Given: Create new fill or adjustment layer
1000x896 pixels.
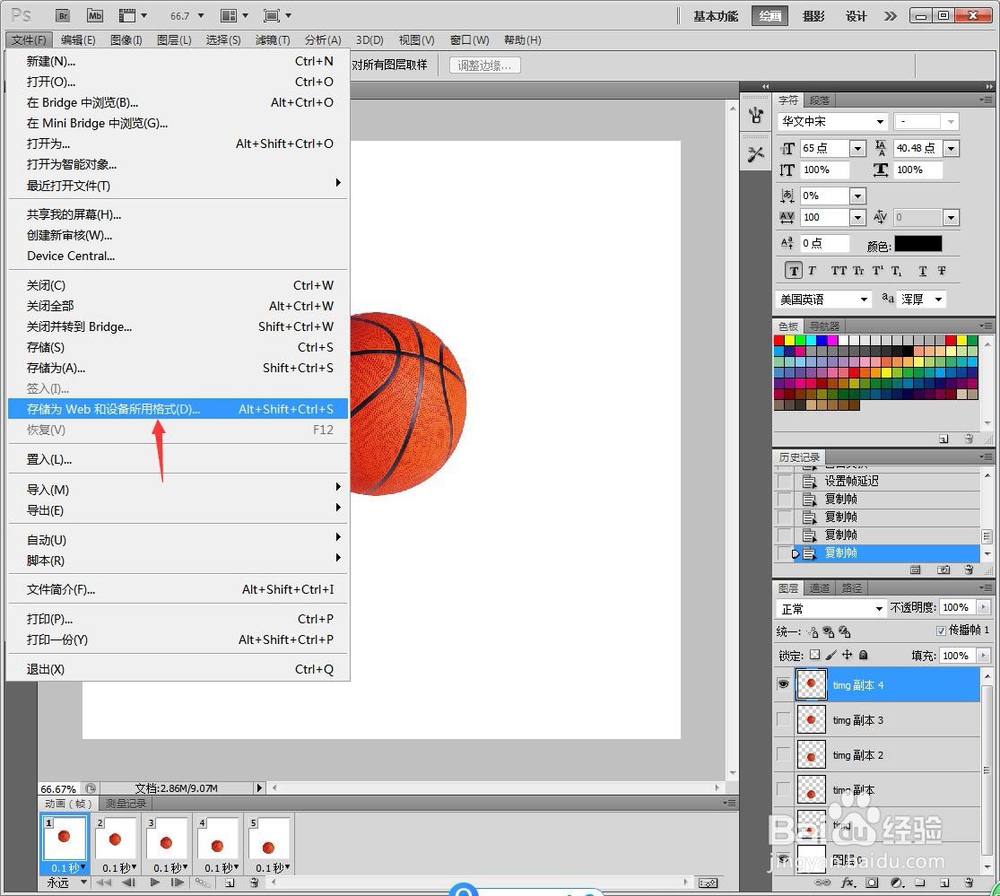Looking at the screenshot, I should coord(897,883).
